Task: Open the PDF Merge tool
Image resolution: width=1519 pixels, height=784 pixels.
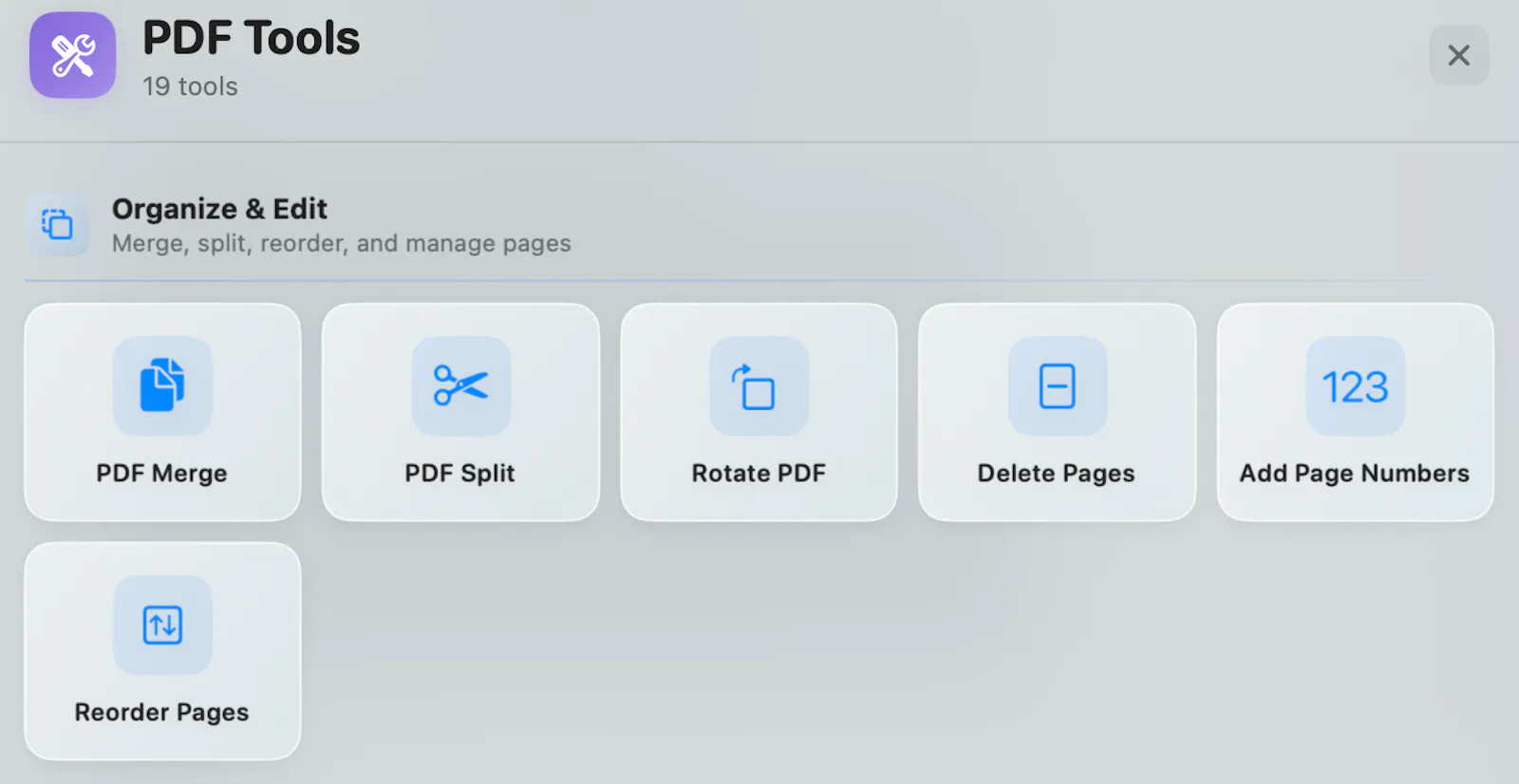Action: coord(162,412)
